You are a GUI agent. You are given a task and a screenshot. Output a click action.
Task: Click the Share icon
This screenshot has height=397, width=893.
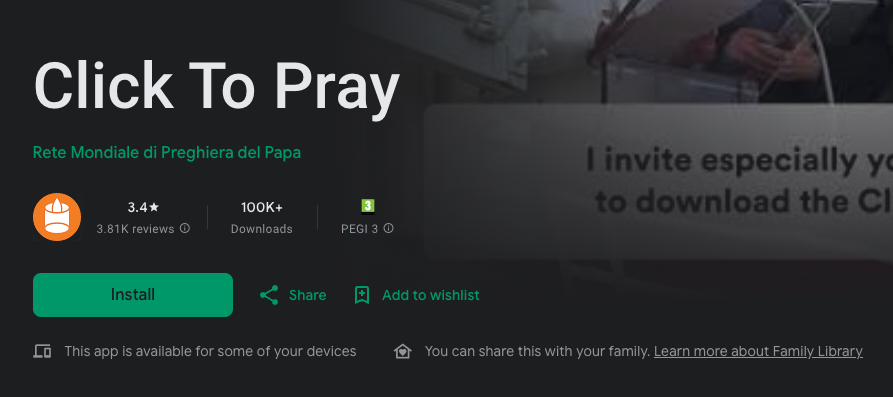(x=269, y=295)
